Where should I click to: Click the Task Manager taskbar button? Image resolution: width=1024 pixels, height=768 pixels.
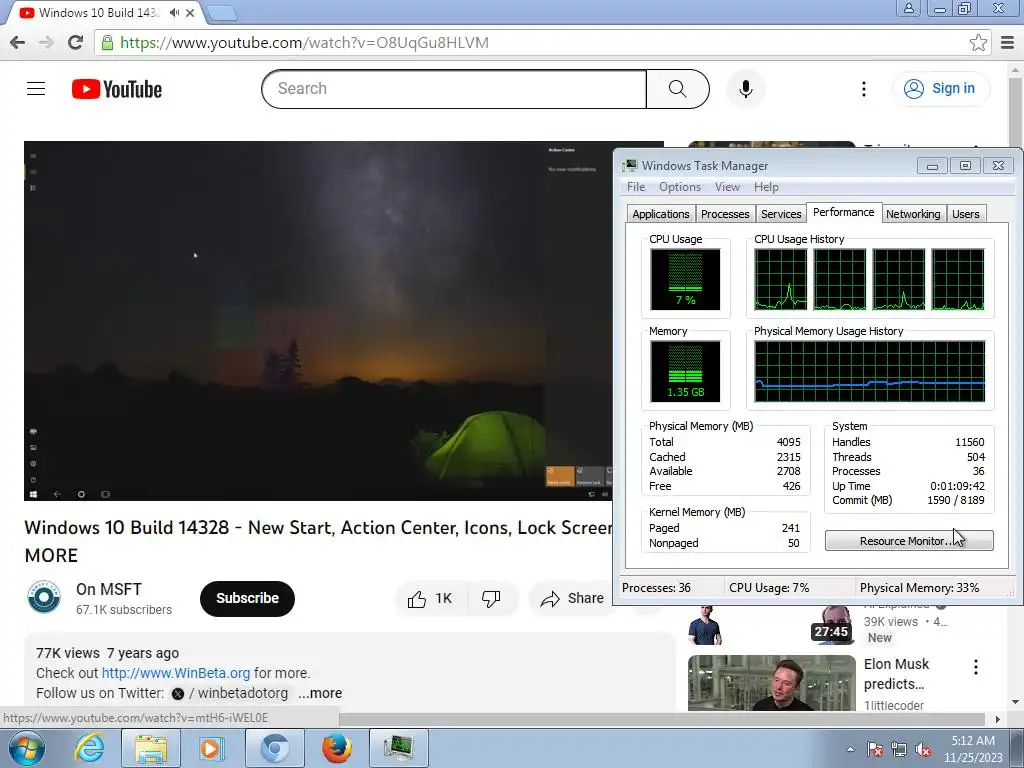(398, 748)
